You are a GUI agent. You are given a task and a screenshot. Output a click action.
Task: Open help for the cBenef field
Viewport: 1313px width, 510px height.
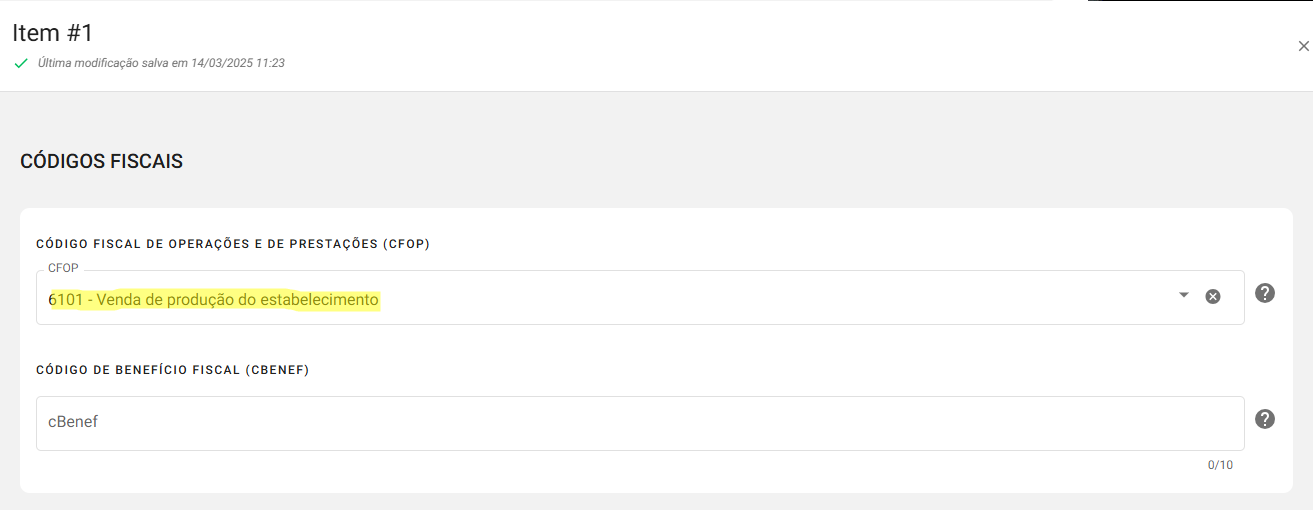1265,419
